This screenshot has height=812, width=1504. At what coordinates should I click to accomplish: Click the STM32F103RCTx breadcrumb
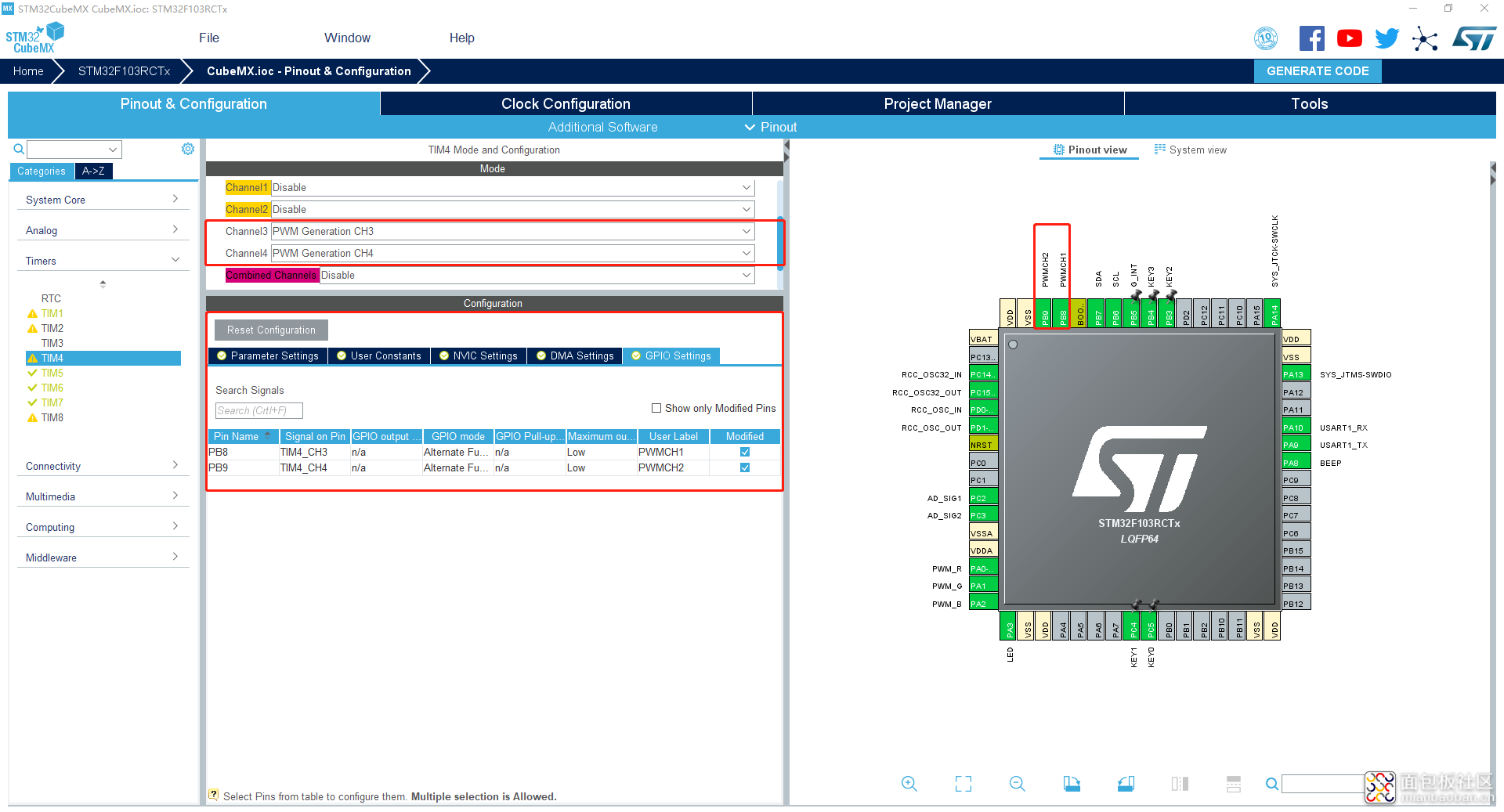click(x=124, y=70)
